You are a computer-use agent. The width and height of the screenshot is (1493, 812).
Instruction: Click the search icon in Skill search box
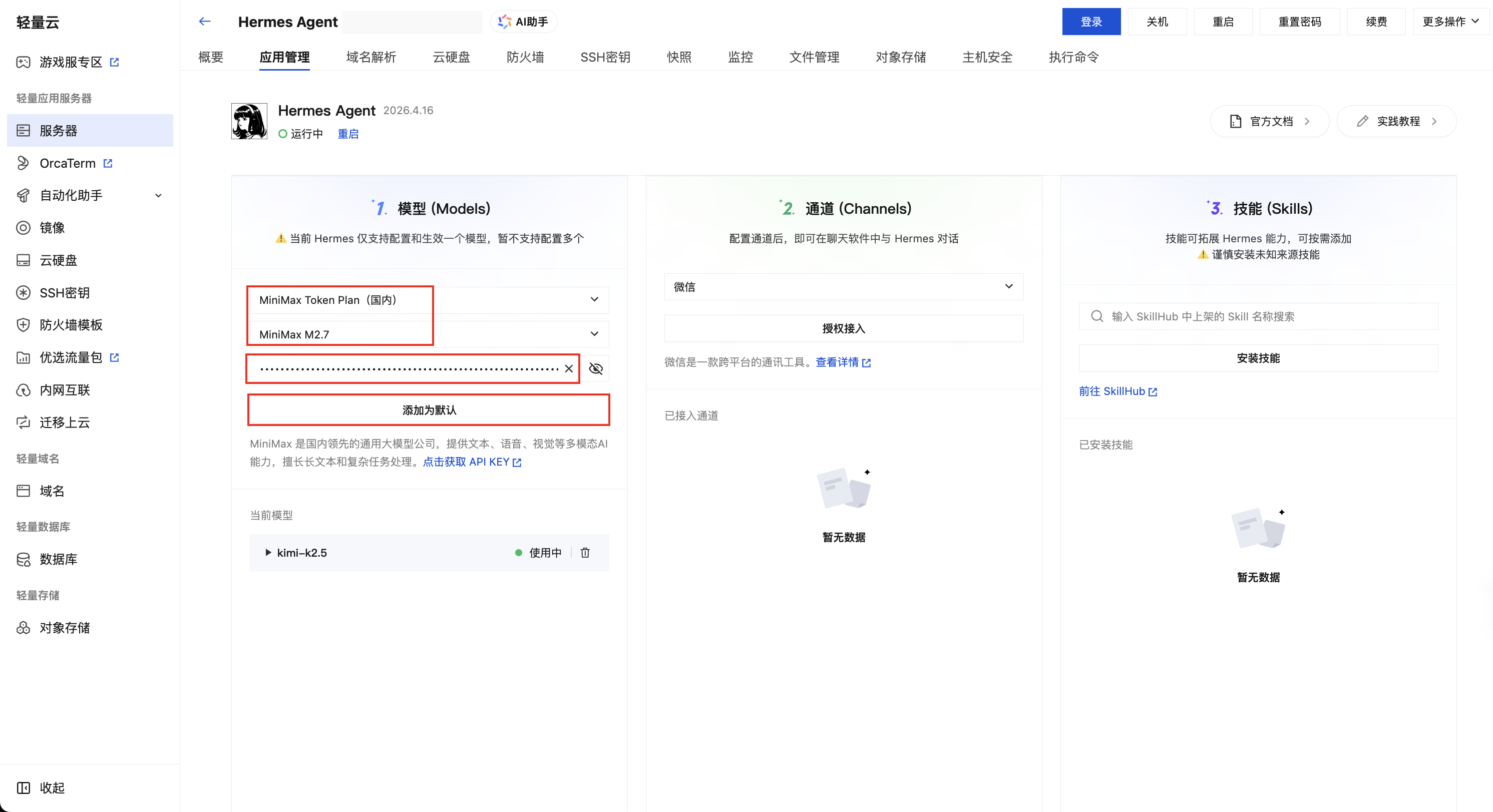coord(1096,316)
